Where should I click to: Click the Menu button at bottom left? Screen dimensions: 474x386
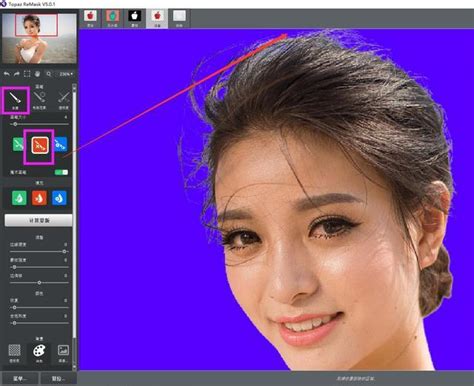[20, 379]
